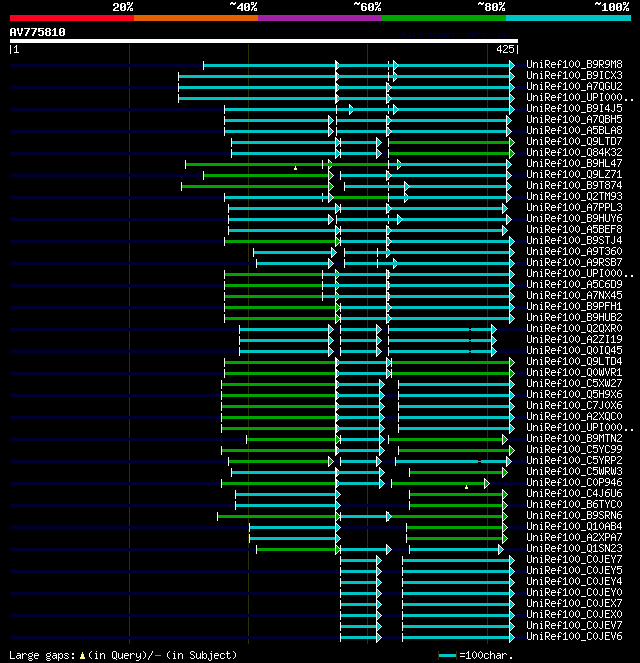Select the UniRef100_C0JEV6 label

pyautogui.click(x=574, y=636)
